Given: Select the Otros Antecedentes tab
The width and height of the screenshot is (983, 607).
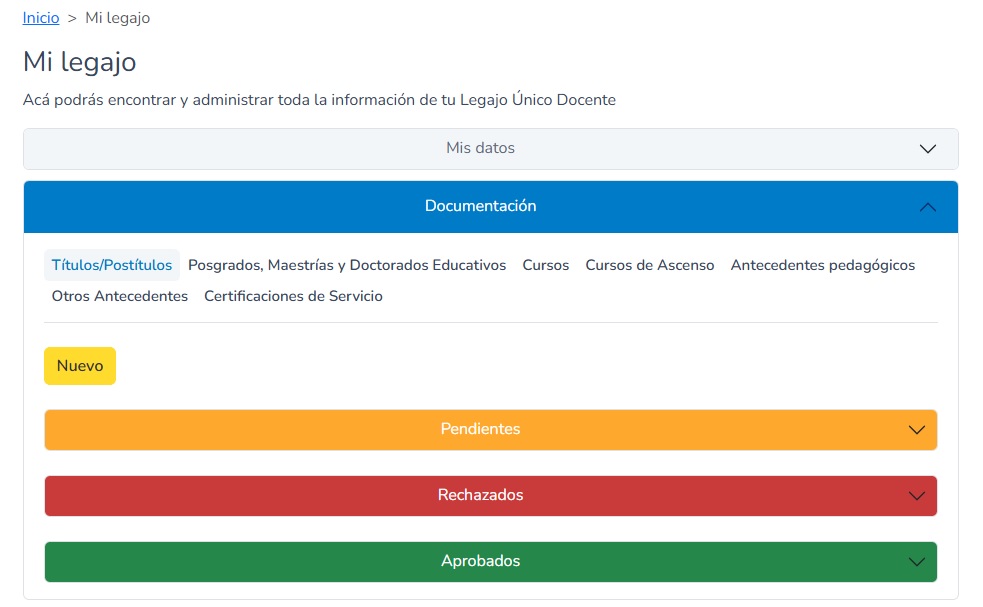Looking at the screenshot, I should [x=120, y=296].
